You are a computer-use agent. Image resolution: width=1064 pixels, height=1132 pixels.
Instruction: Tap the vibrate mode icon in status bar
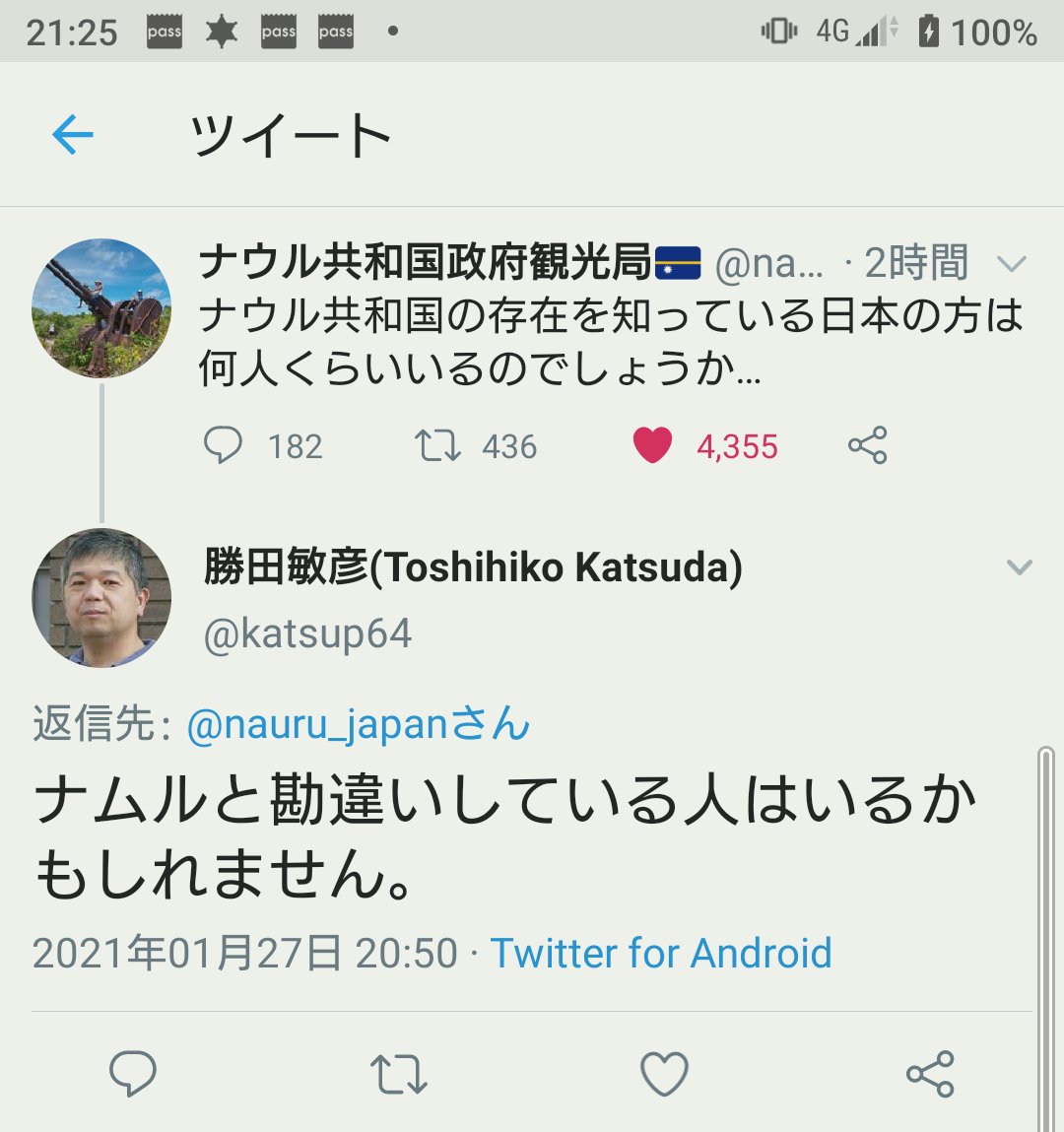click(778, 32)
